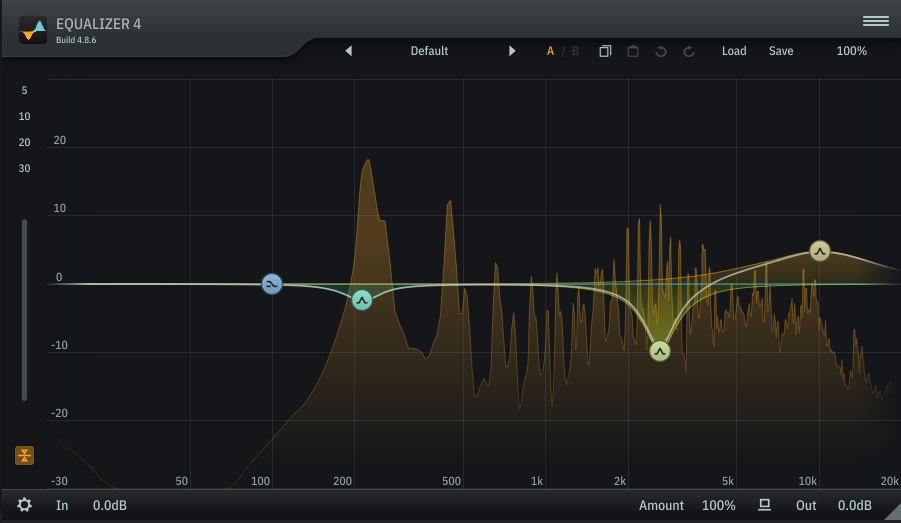Click the icon next to Amount percentage

click(x=764, y=505)
